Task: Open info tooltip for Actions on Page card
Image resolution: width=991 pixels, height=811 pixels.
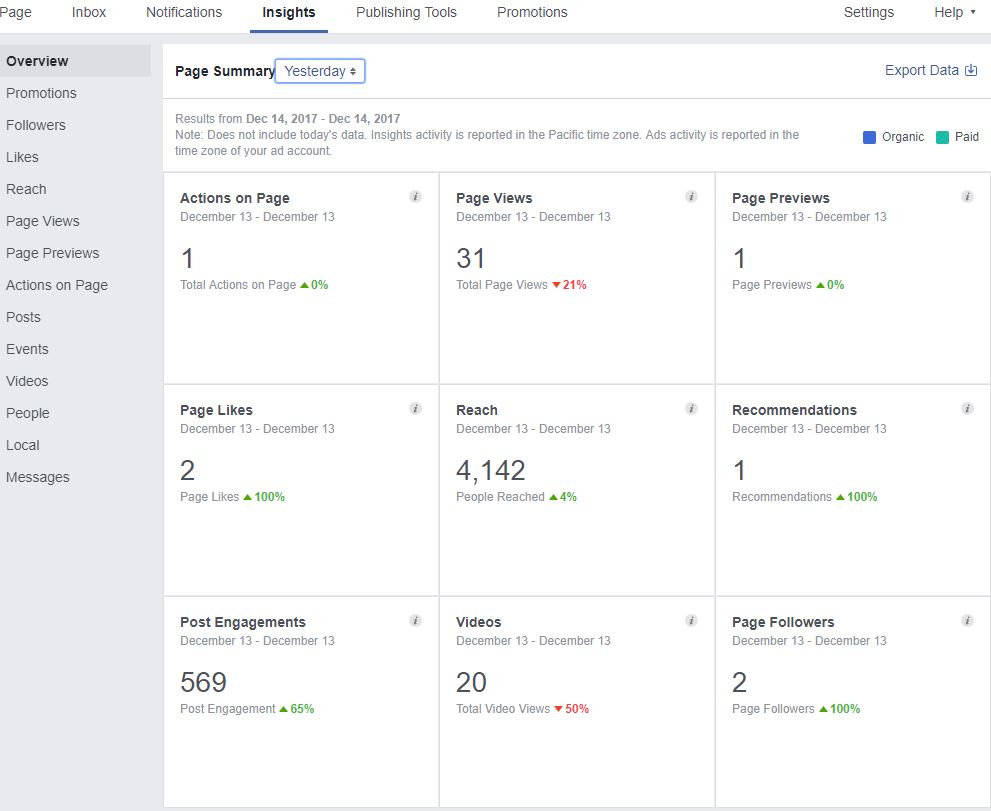Action: [x=416, y=197]
